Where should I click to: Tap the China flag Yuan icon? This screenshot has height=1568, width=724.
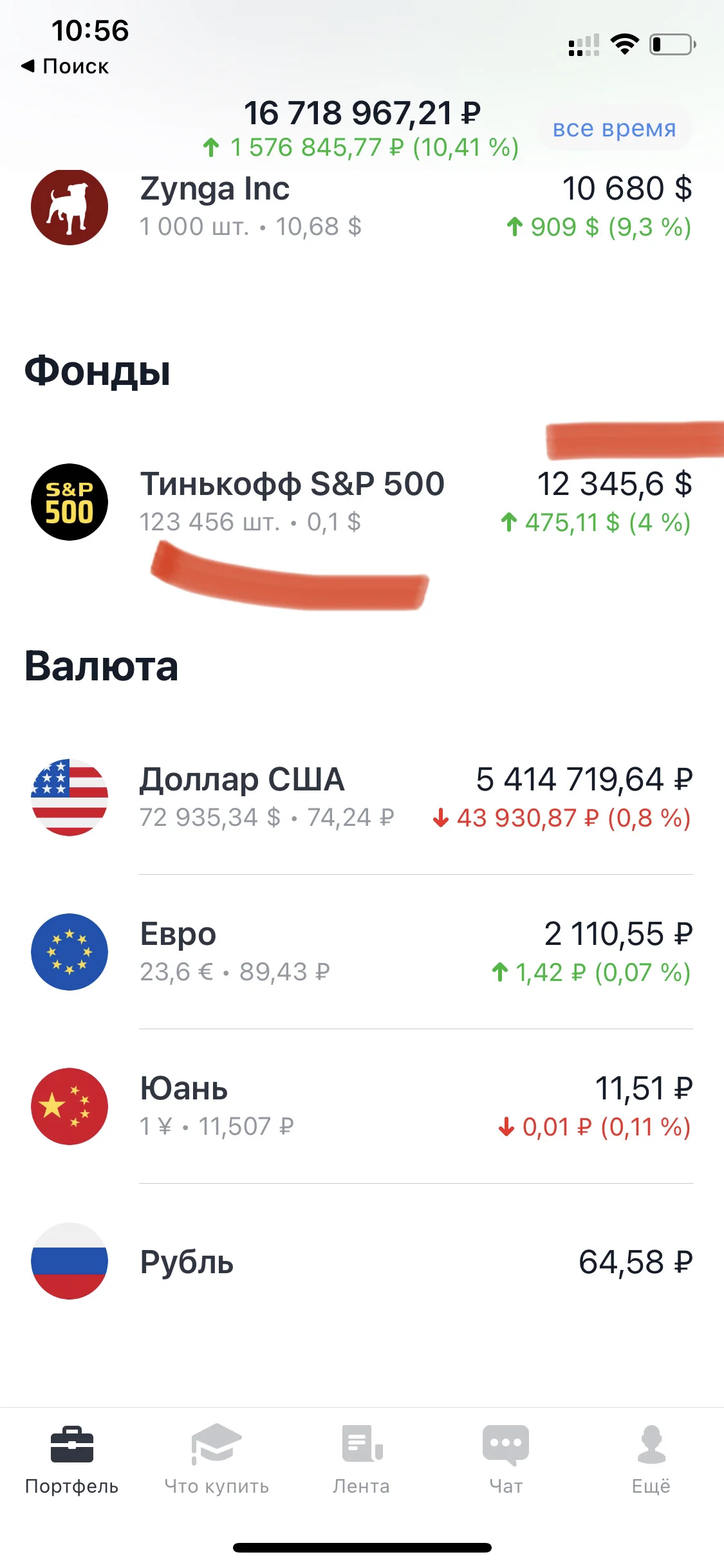[70, 1106]
